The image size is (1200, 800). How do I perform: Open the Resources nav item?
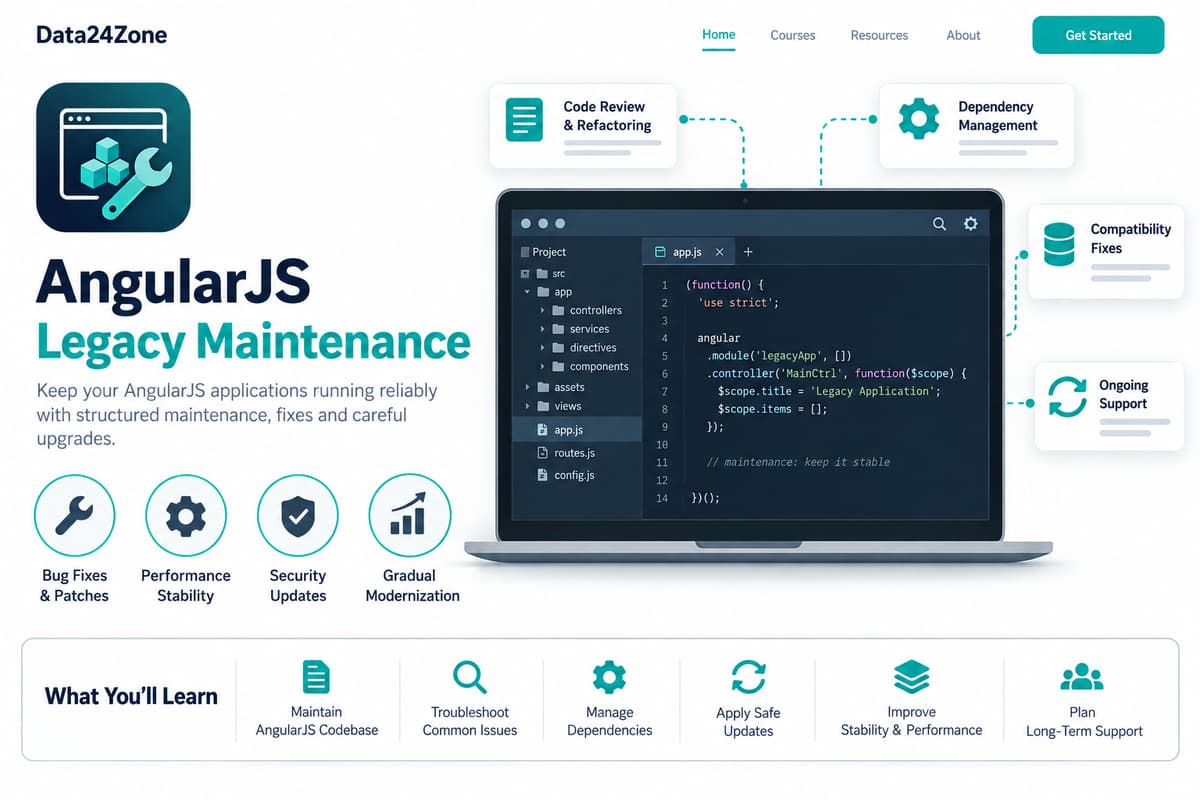pos(879,35)
